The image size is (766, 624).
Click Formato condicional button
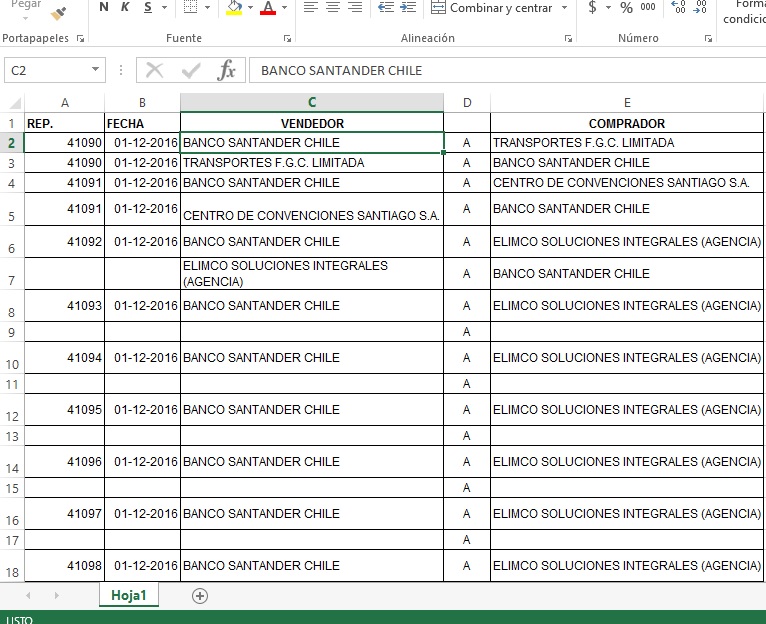745,12
